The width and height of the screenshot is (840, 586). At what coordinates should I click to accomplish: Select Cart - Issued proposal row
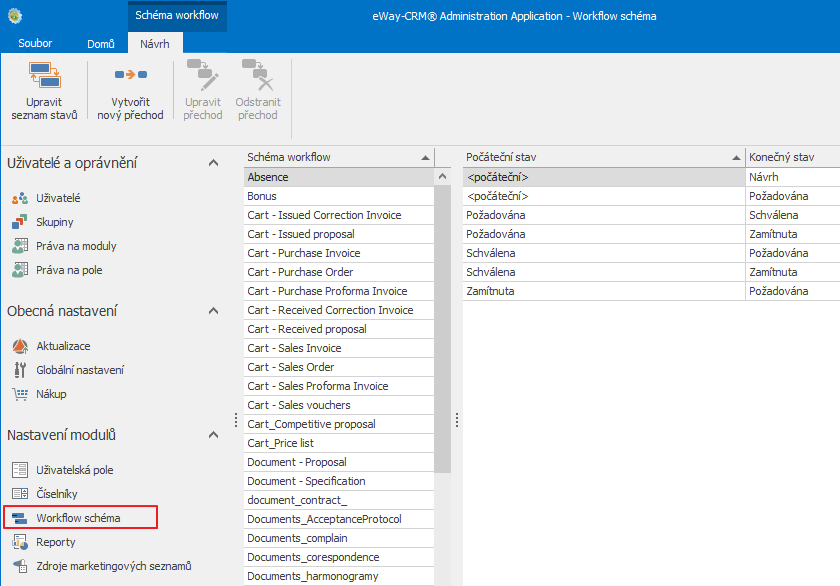click(339, 234)
